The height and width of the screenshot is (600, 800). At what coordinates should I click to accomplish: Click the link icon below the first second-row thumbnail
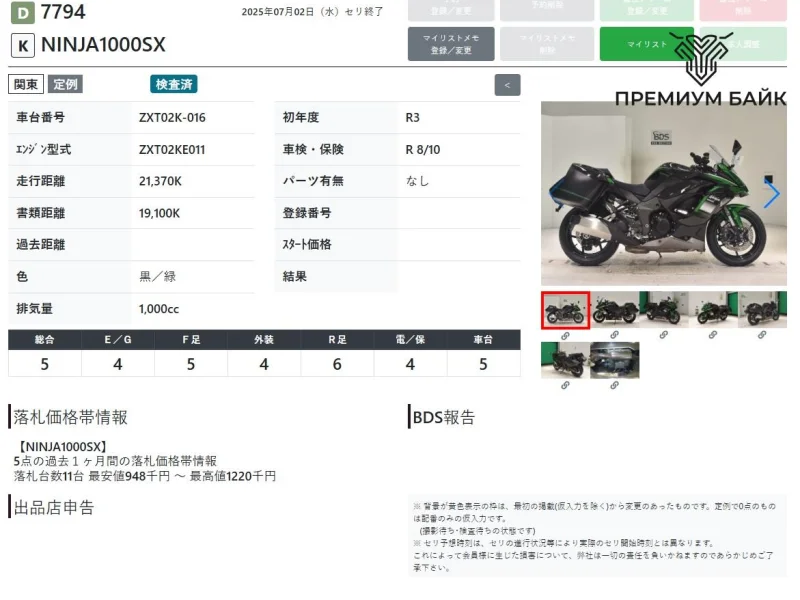click(565, 386)
